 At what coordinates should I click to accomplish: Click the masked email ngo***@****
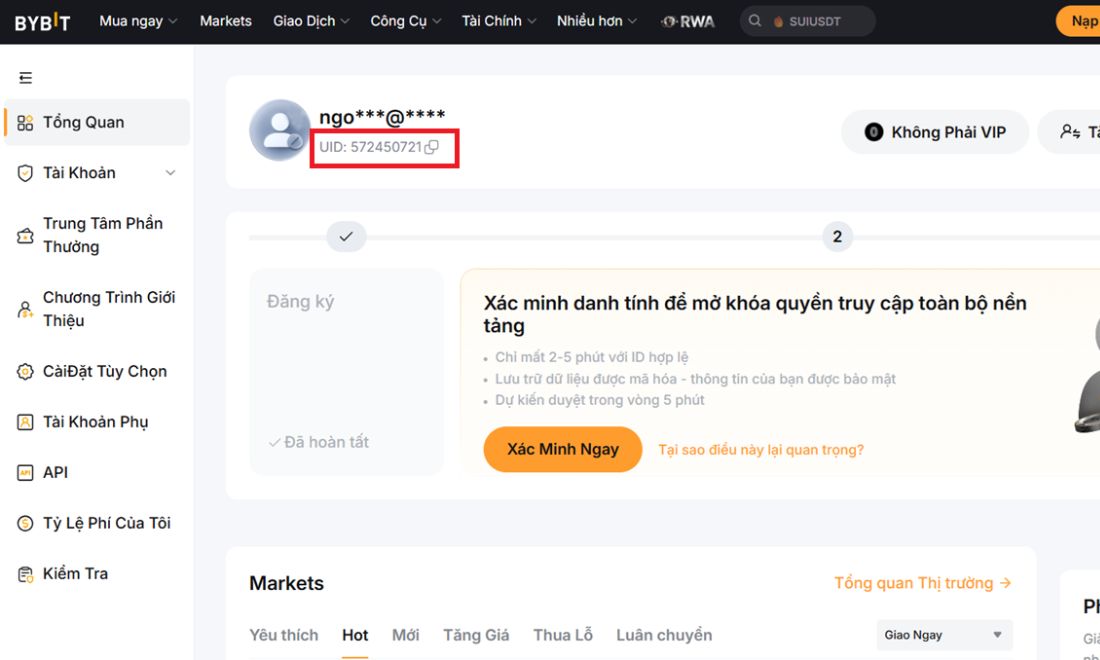point(382,116)
